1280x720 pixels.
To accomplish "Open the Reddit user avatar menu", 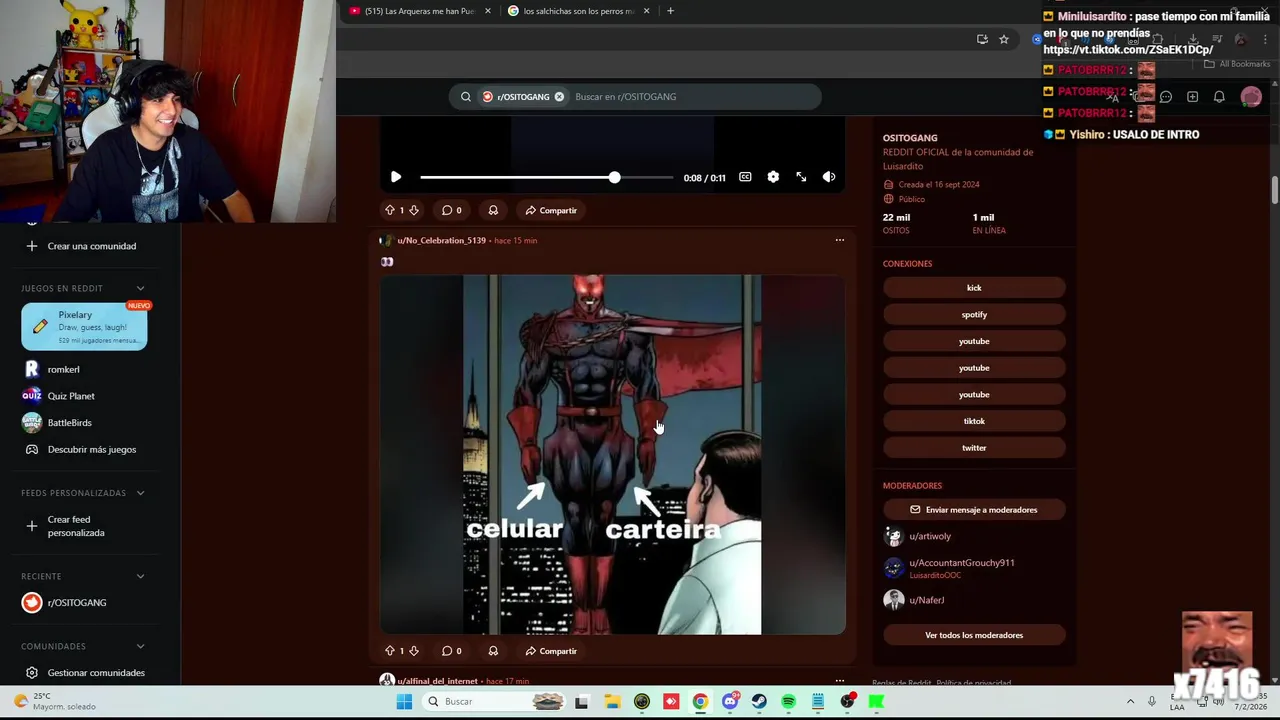I will click(x=1251, y=97).
